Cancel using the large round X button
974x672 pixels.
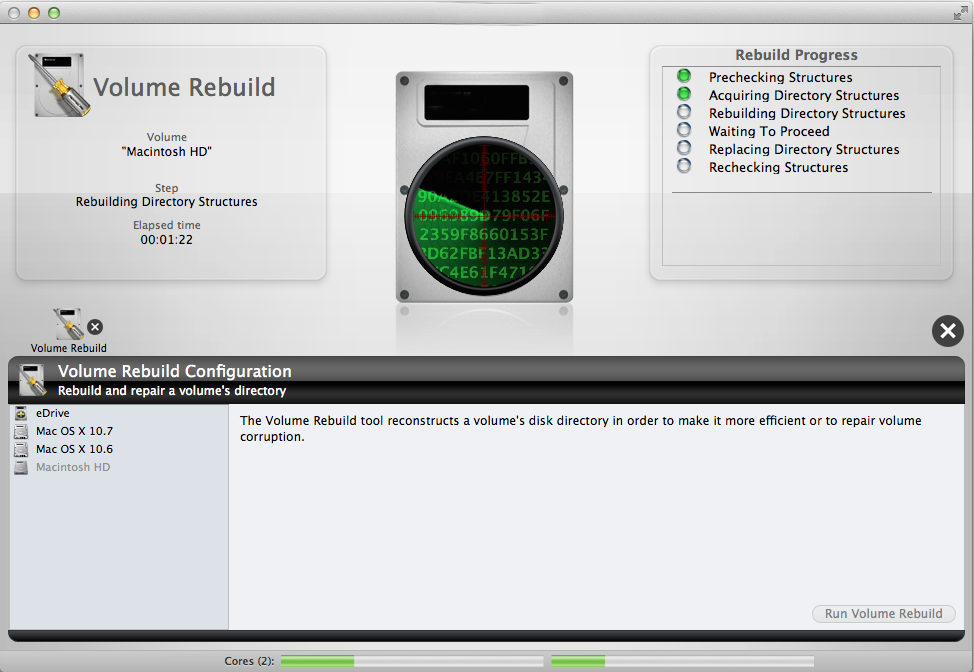(x=947, y=331)
